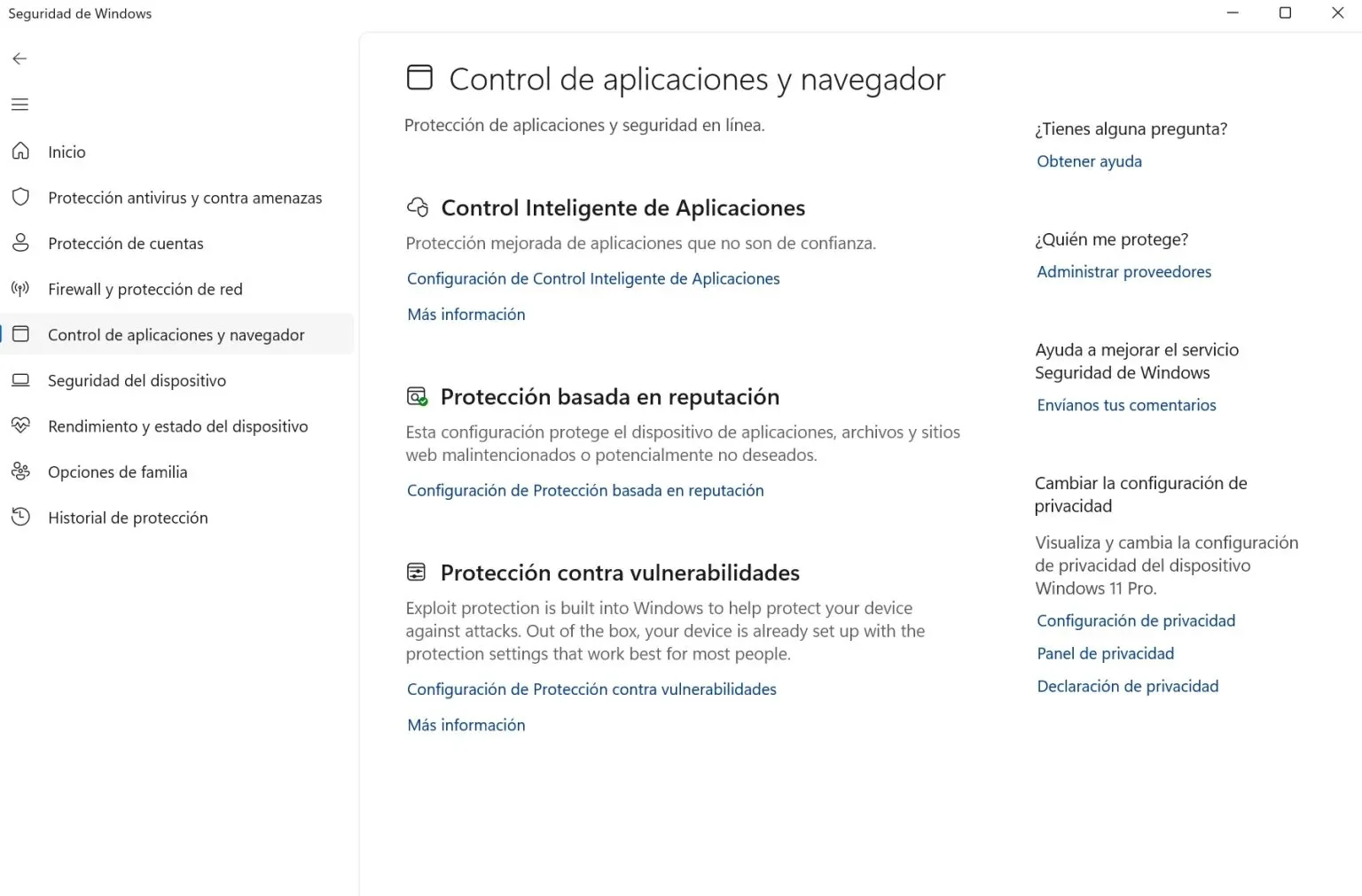Select the antivirus shield icon
The image size is (1362, 896).
(20, 197)
